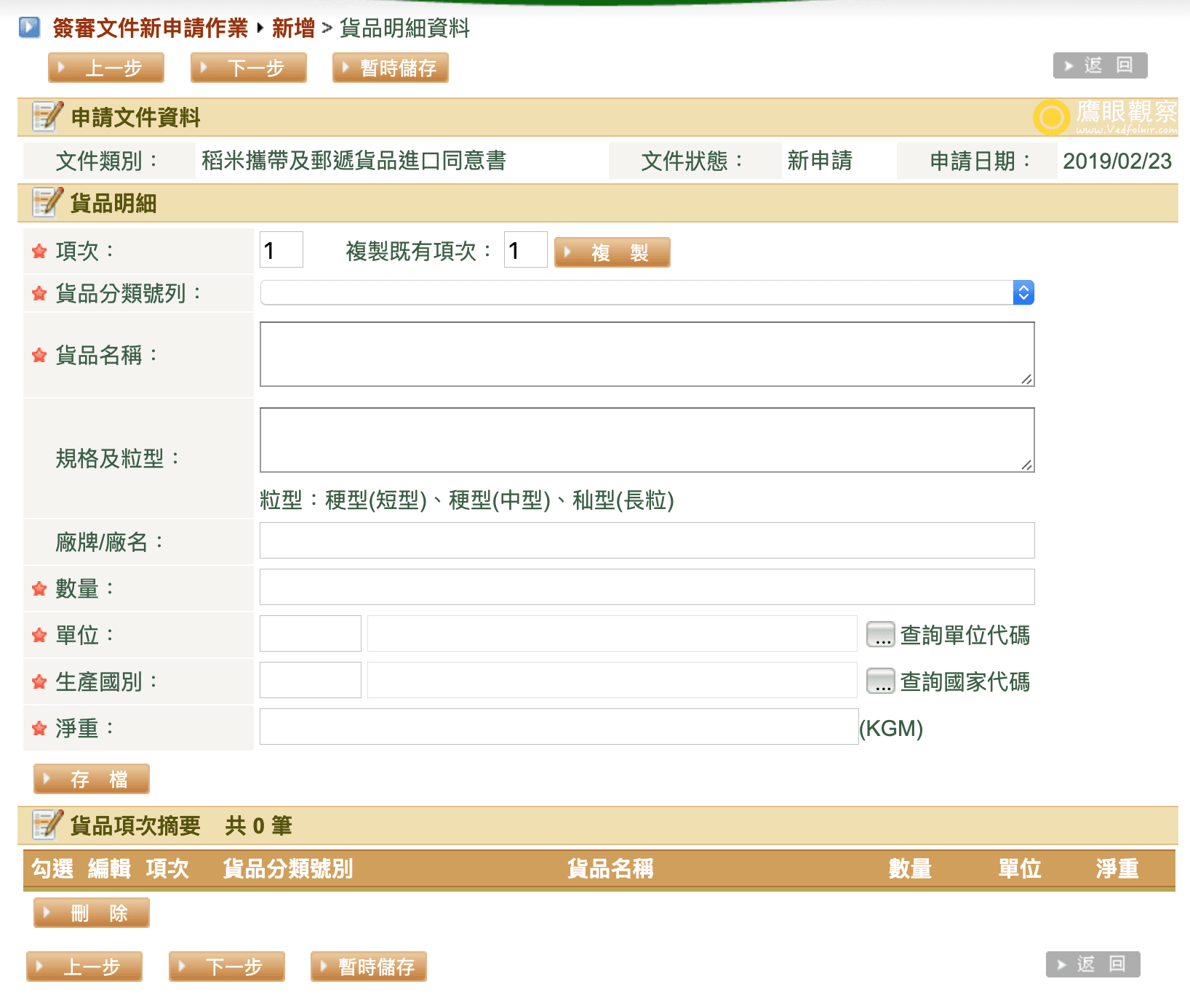Image resolution: width=1190 pixels, height=1008 pixels.
Task: Click the notepad icon next to 貨品項次摘要
Action: 47,825
